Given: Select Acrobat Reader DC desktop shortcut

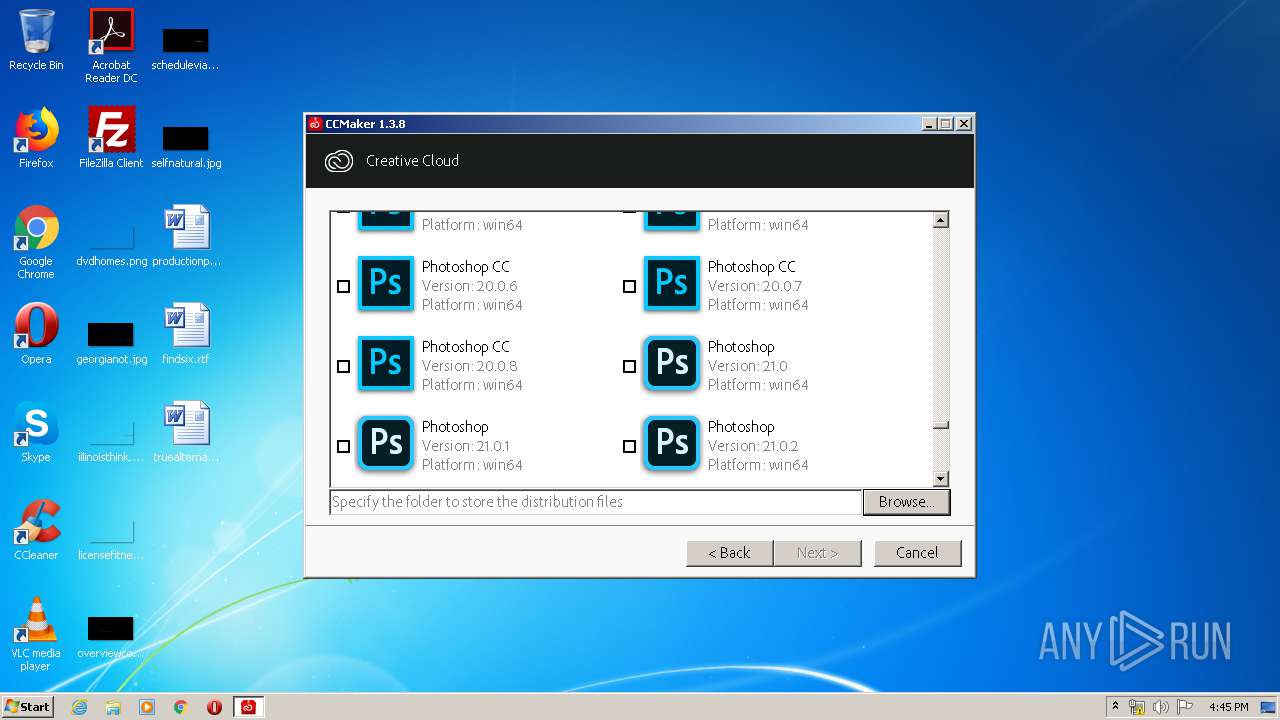Looking at the screenshot, I should (x=111, y=46).
